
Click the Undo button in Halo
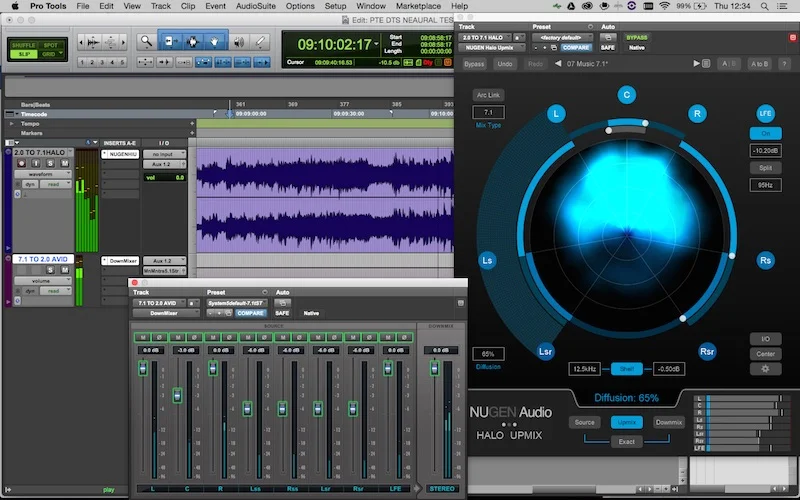505,64
